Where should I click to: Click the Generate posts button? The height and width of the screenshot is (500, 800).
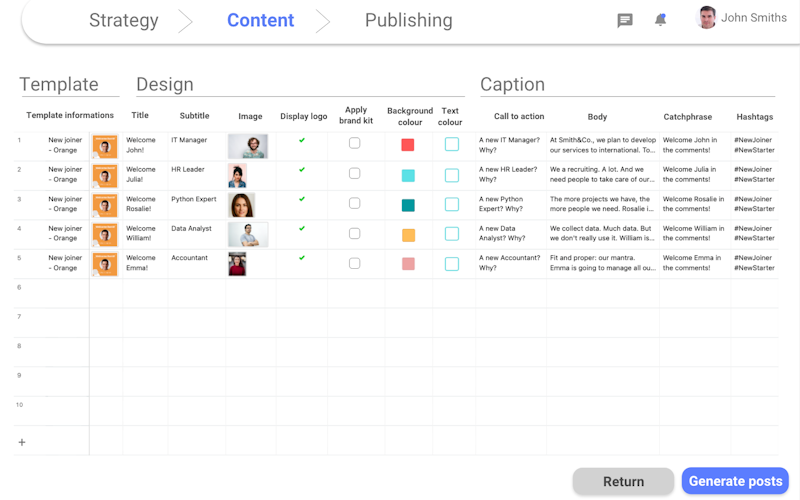[x=735, y=481]
